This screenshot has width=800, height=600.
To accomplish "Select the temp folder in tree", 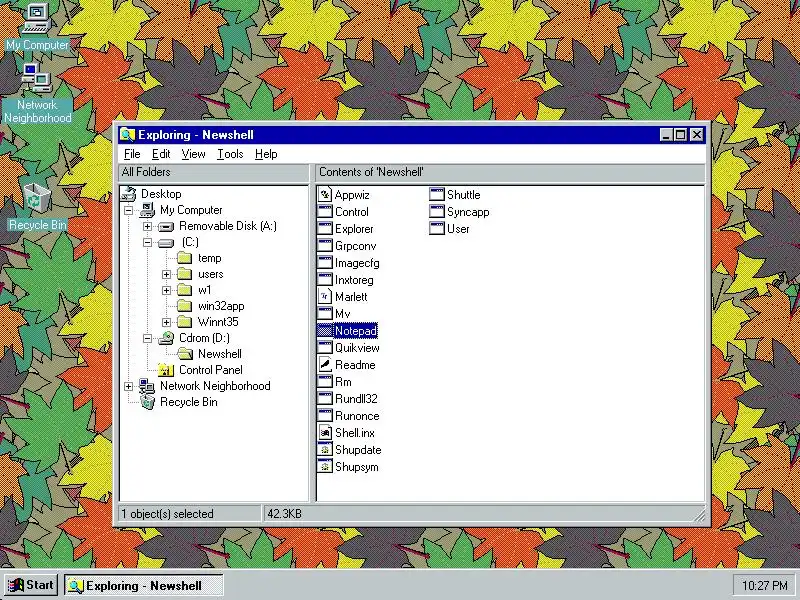I will point(209,258).
